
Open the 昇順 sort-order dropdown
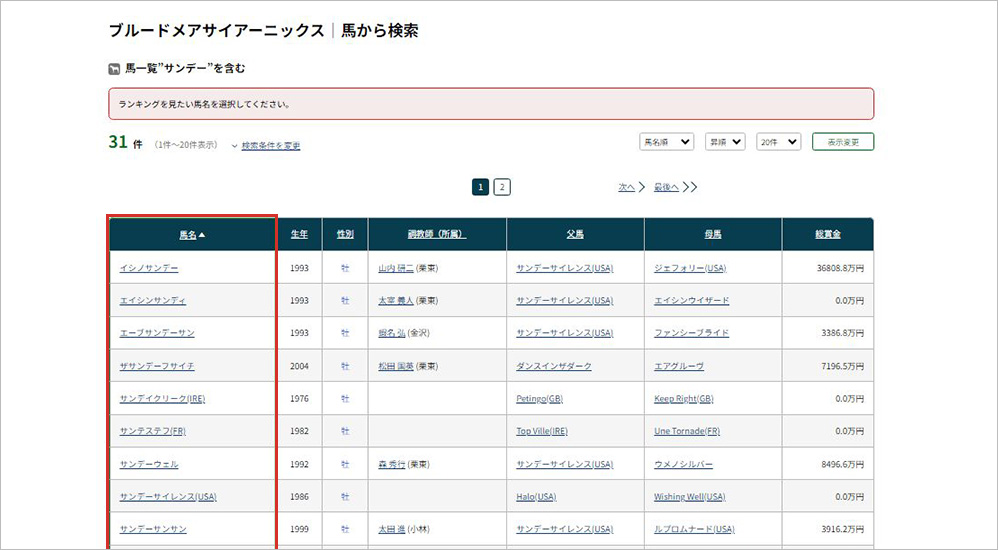click(725, 142)
